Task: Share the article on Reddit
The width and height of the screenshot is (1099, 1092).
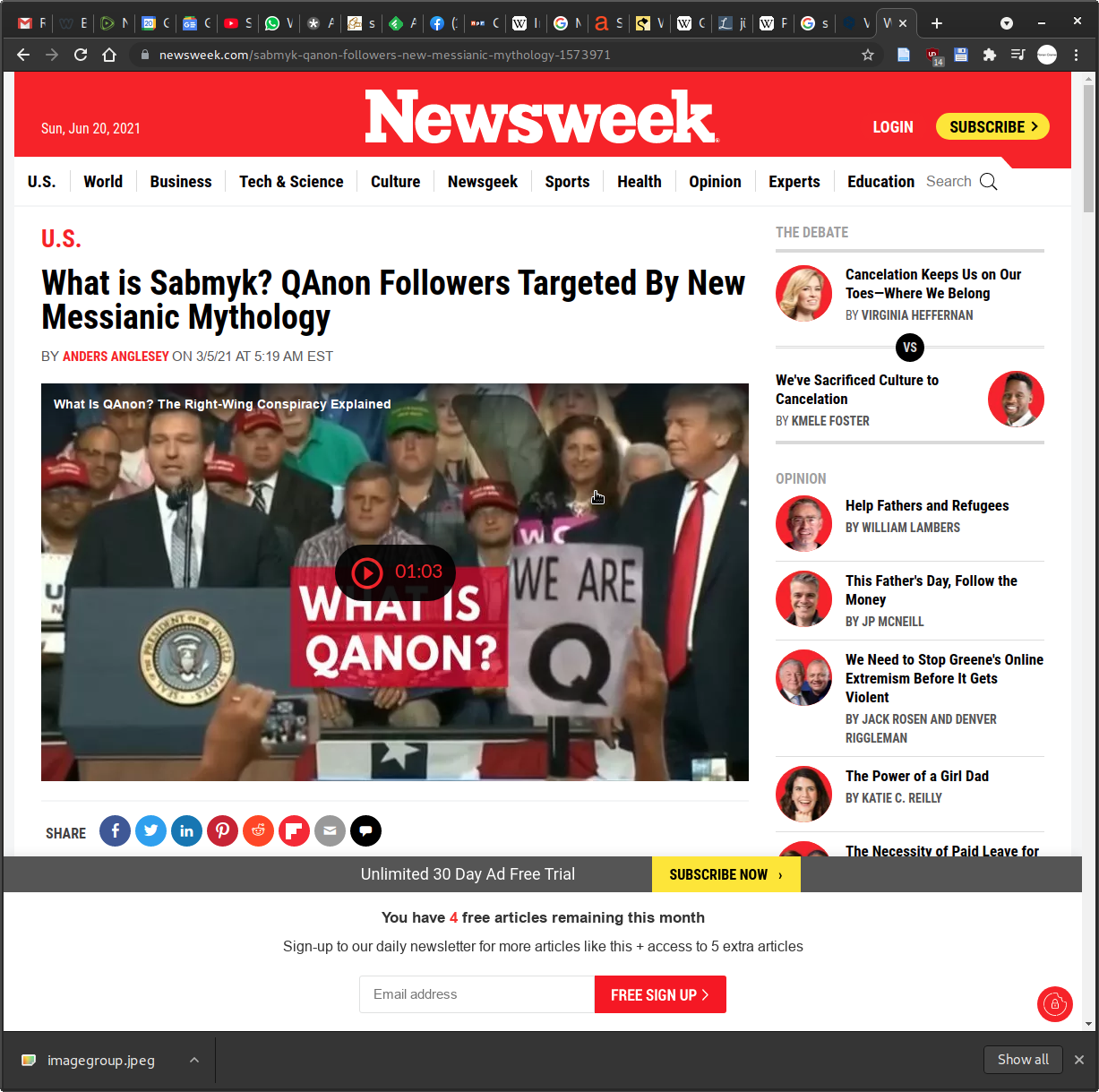Action: [258, 831]
